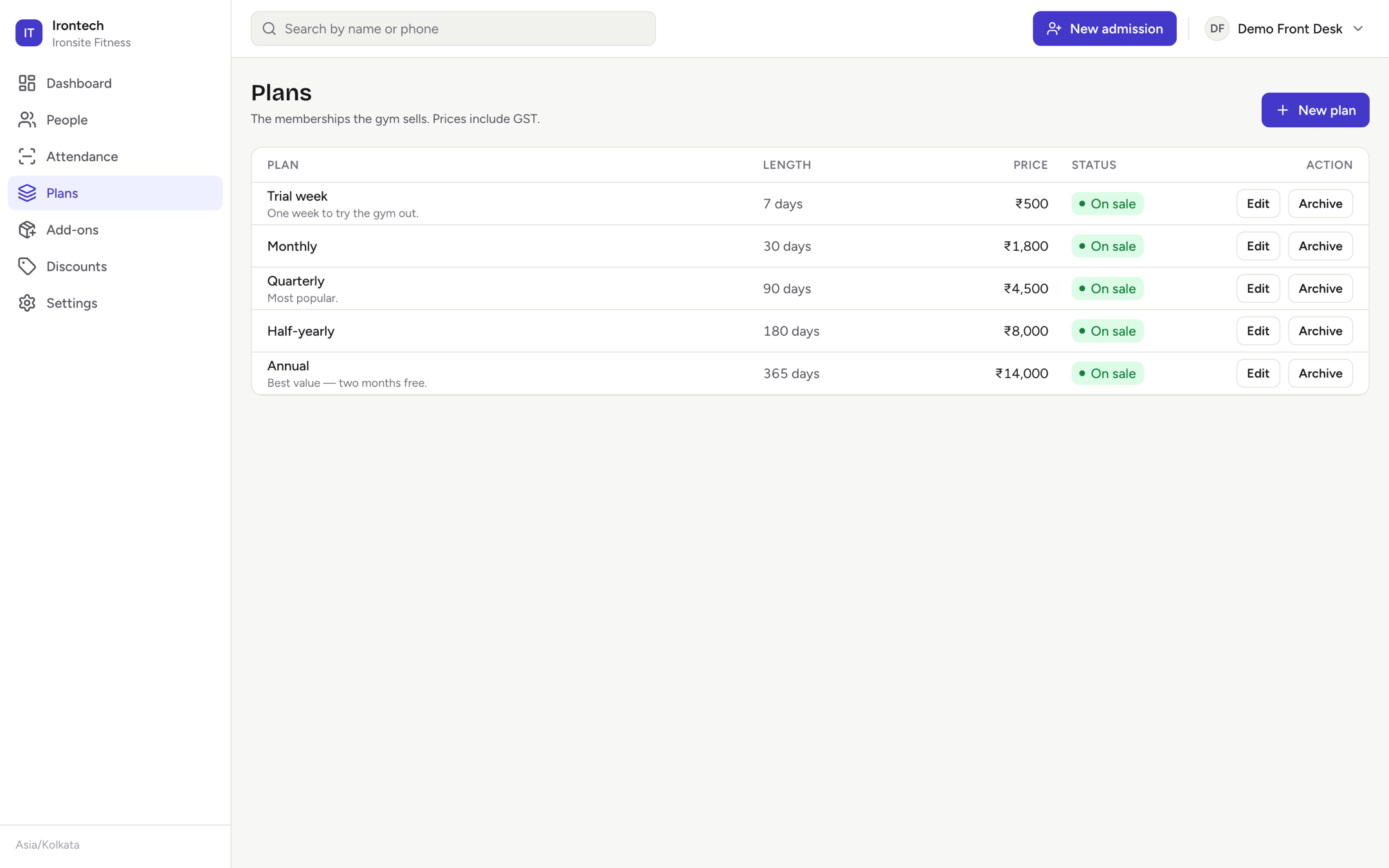The height and width of the screenshot is (868, 1389).
Task: Click the plus icon in New plan
Action: (1282, 110)
